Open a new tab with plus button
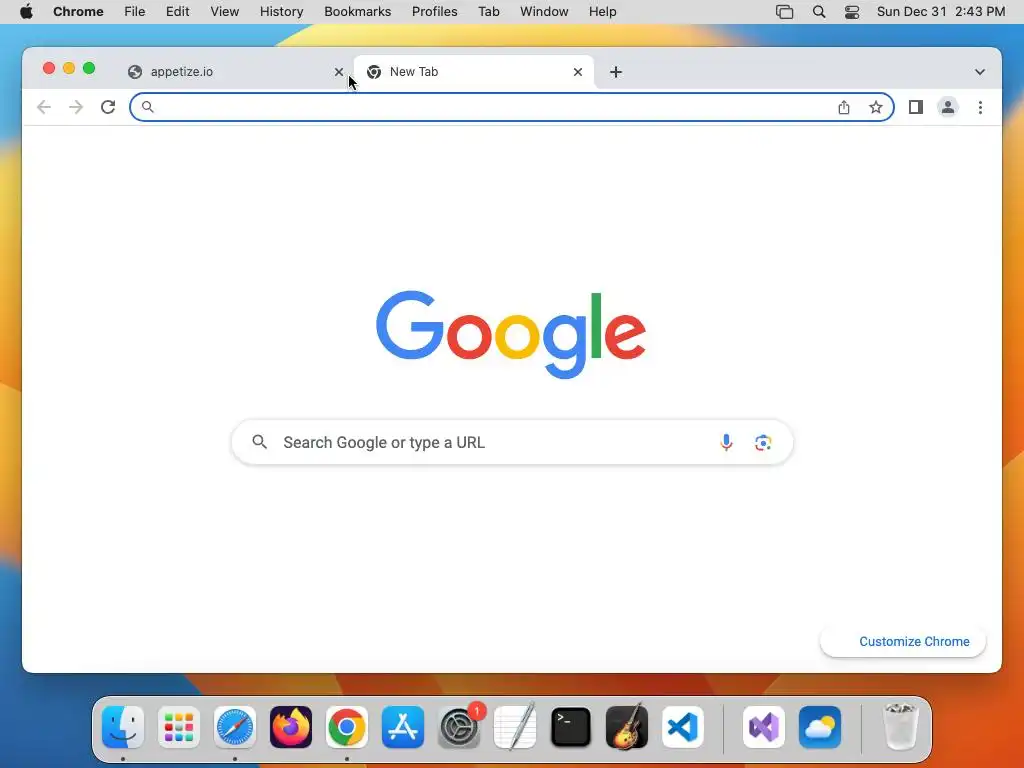Screen dimensions: 1024x768 [615, 72]
